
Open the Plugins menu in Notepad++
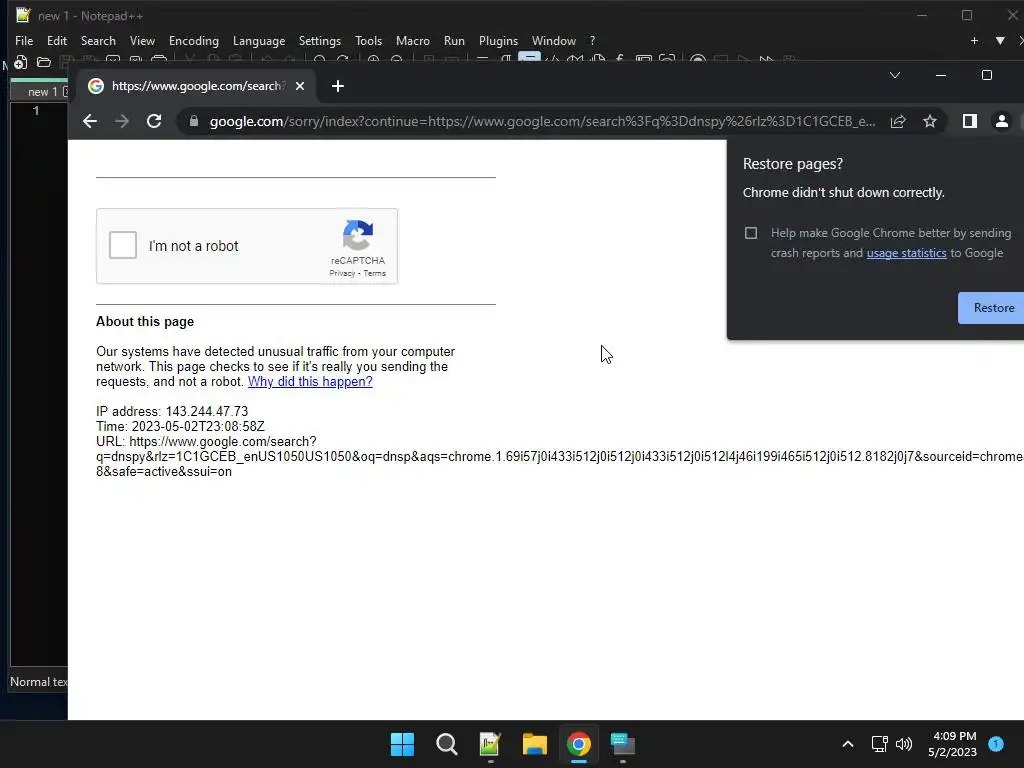point(498,40)
